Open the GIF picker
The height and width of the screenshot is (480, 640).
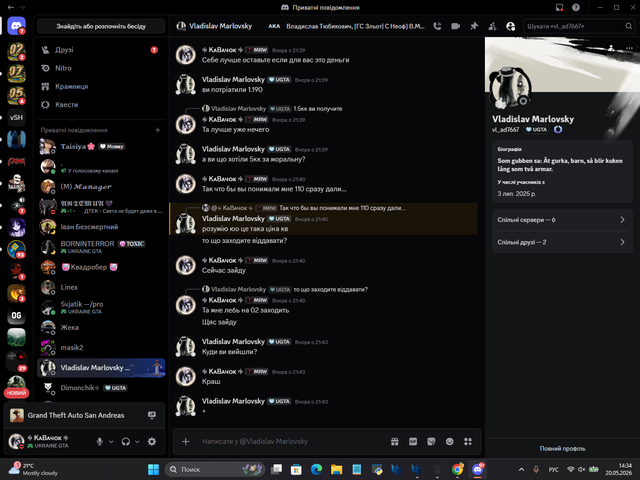[x=413, y=441]
